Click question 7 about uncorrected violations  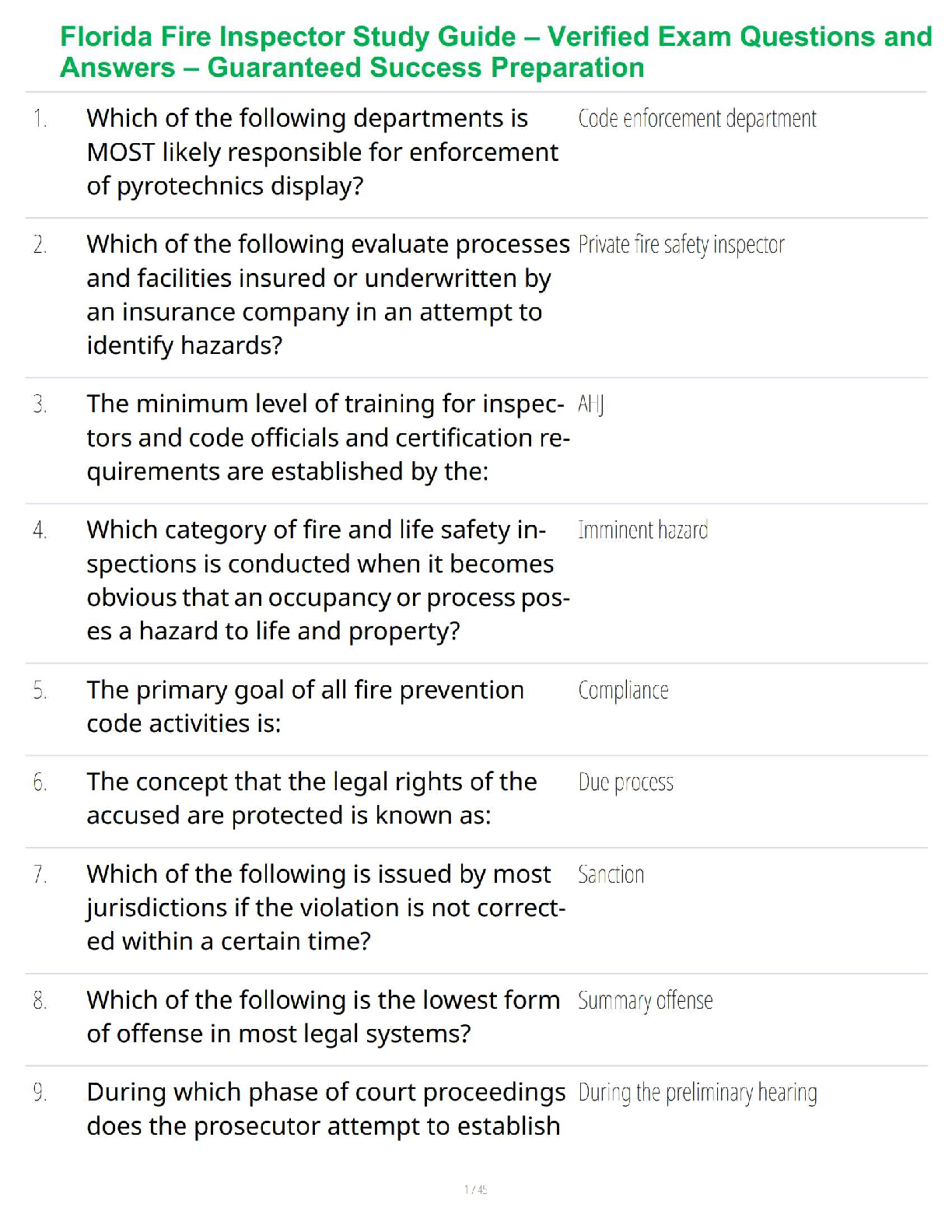(x=326, y=908)
